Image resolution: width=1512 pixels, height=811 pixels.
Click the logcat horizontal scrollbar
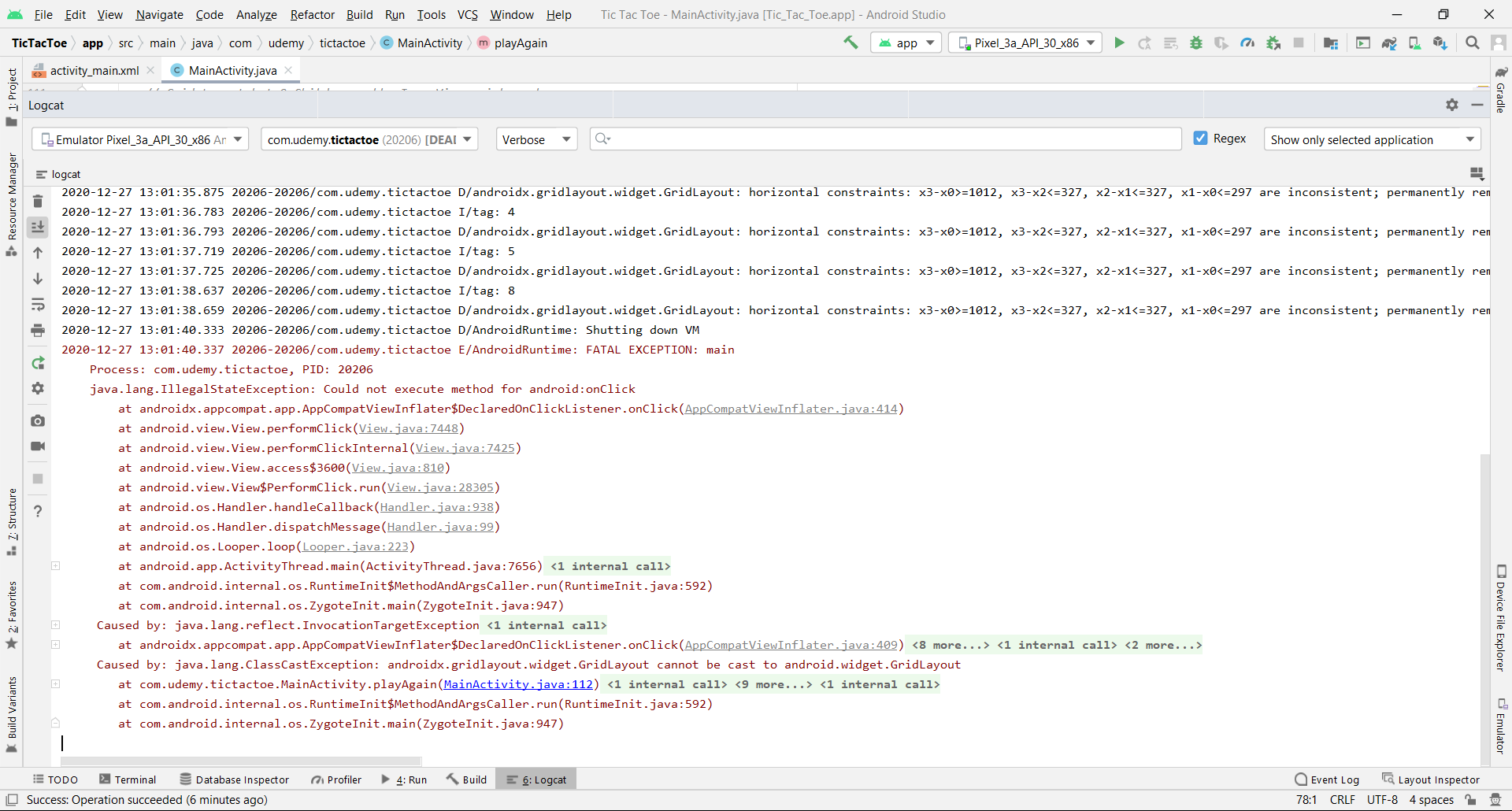point(241,761)
